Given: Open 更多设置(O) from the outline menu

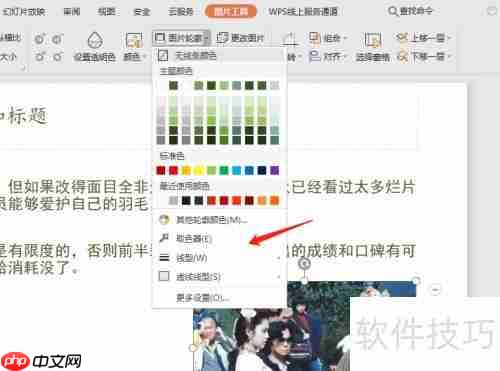Looking at the screenshot, I should [219, 297].
